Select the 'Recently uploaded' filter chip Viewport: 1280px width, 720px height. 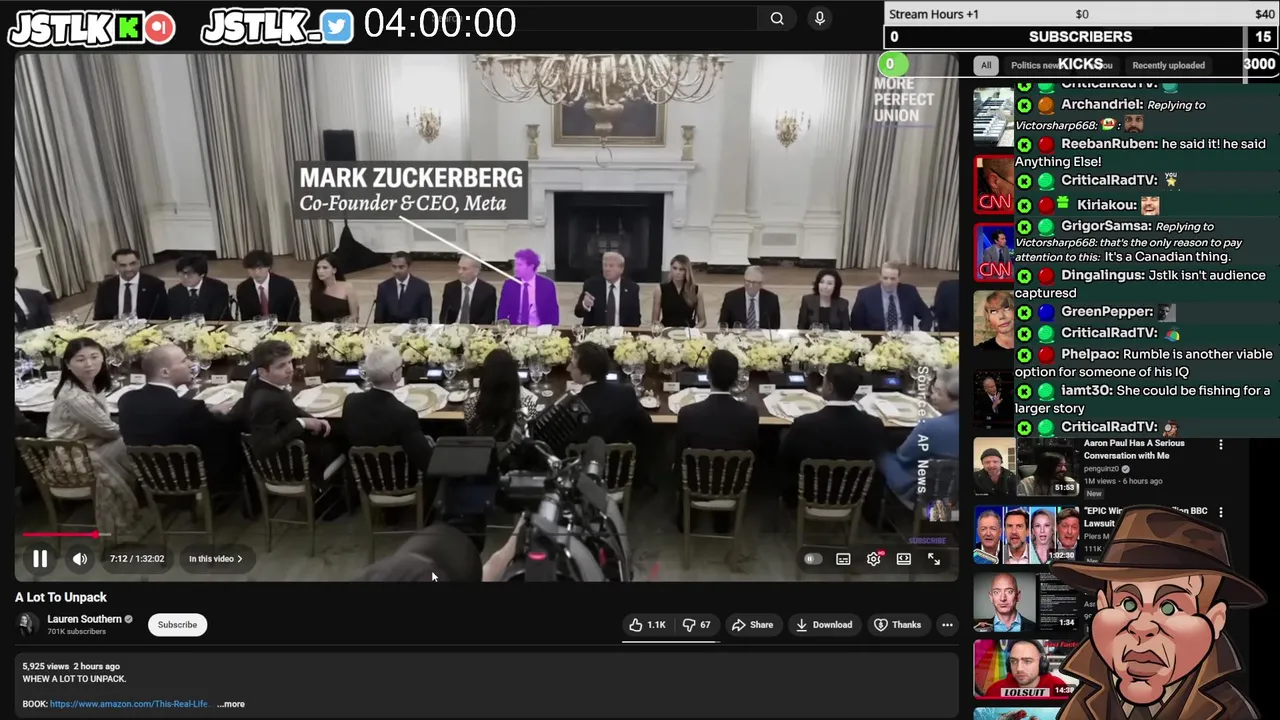[x=1168, y=65]
